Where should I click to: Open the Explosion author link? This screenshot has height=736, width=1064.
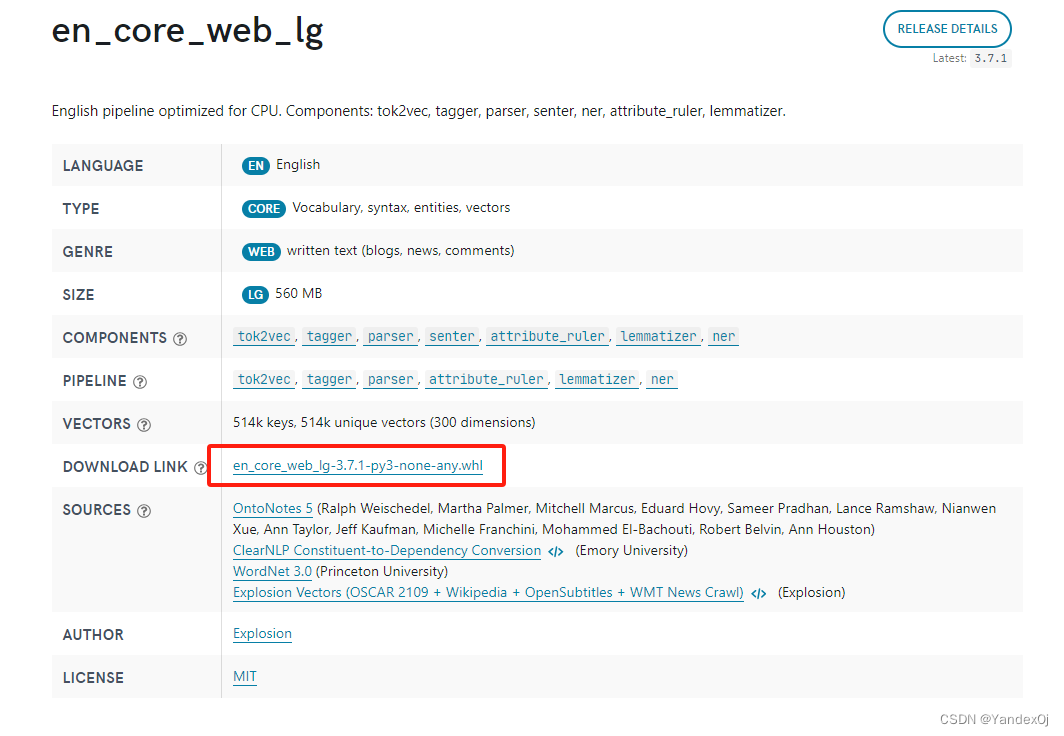pos(262,634)
